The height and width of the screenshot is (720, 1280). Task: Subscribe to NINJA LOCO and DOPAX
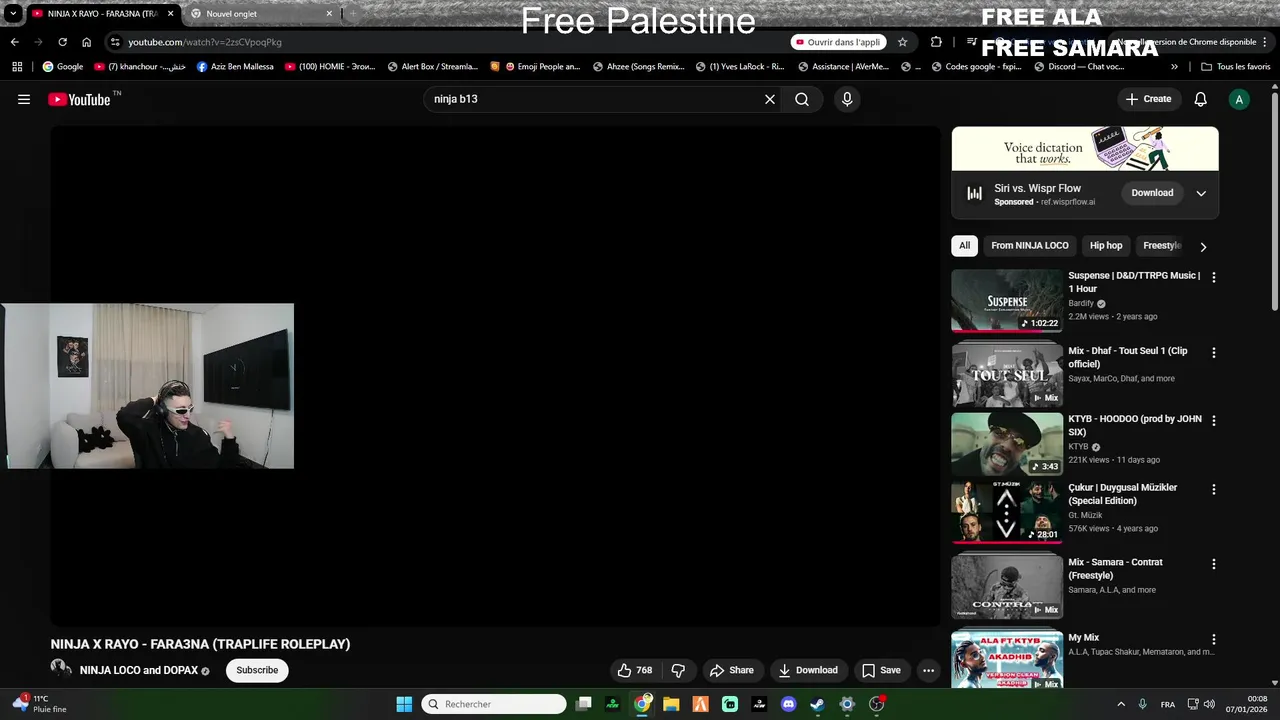(257, 670)
